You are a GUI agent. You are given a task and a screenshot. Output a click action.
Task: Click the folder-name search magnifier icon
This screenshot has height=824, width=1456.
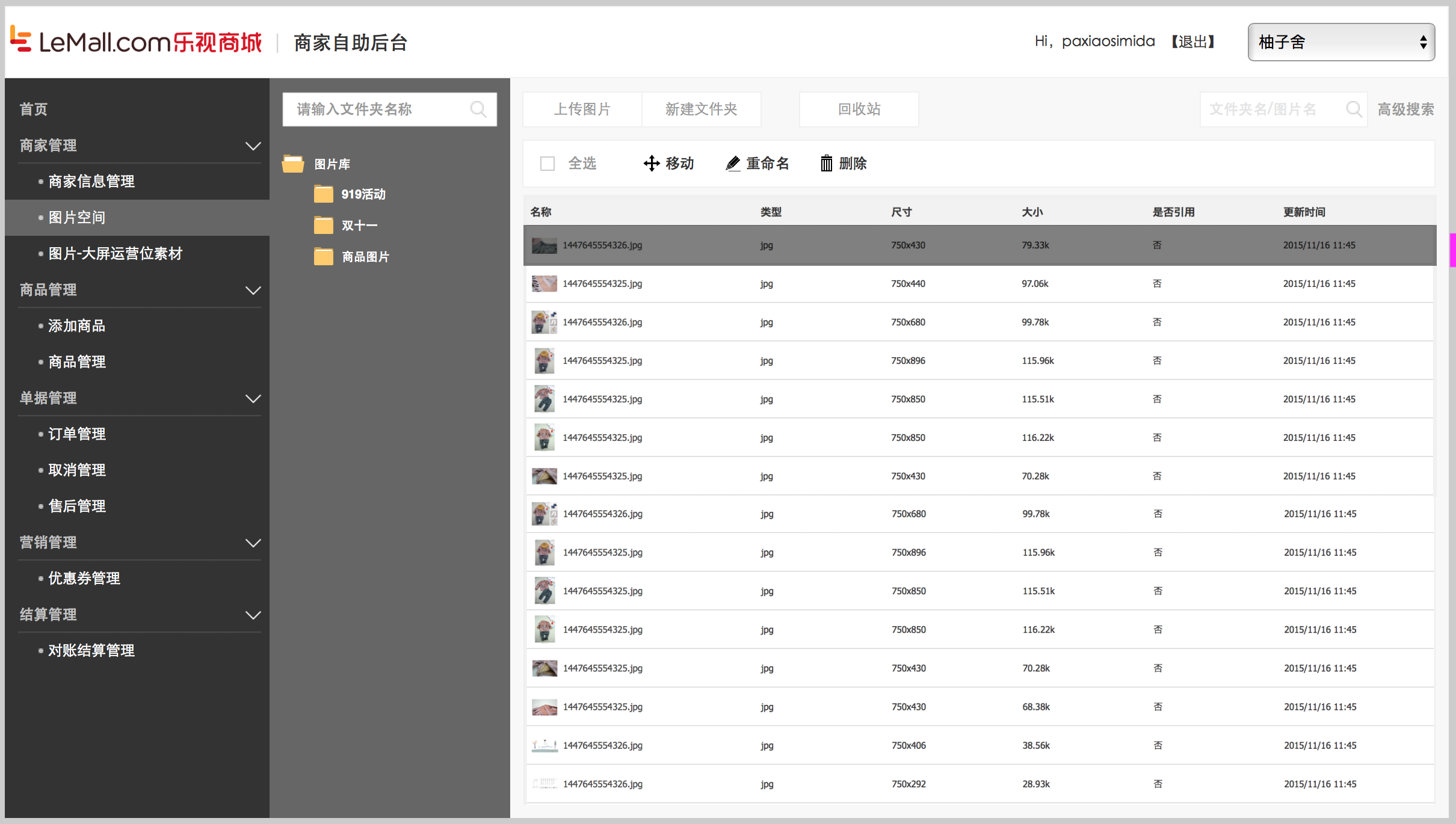point(478,109)
